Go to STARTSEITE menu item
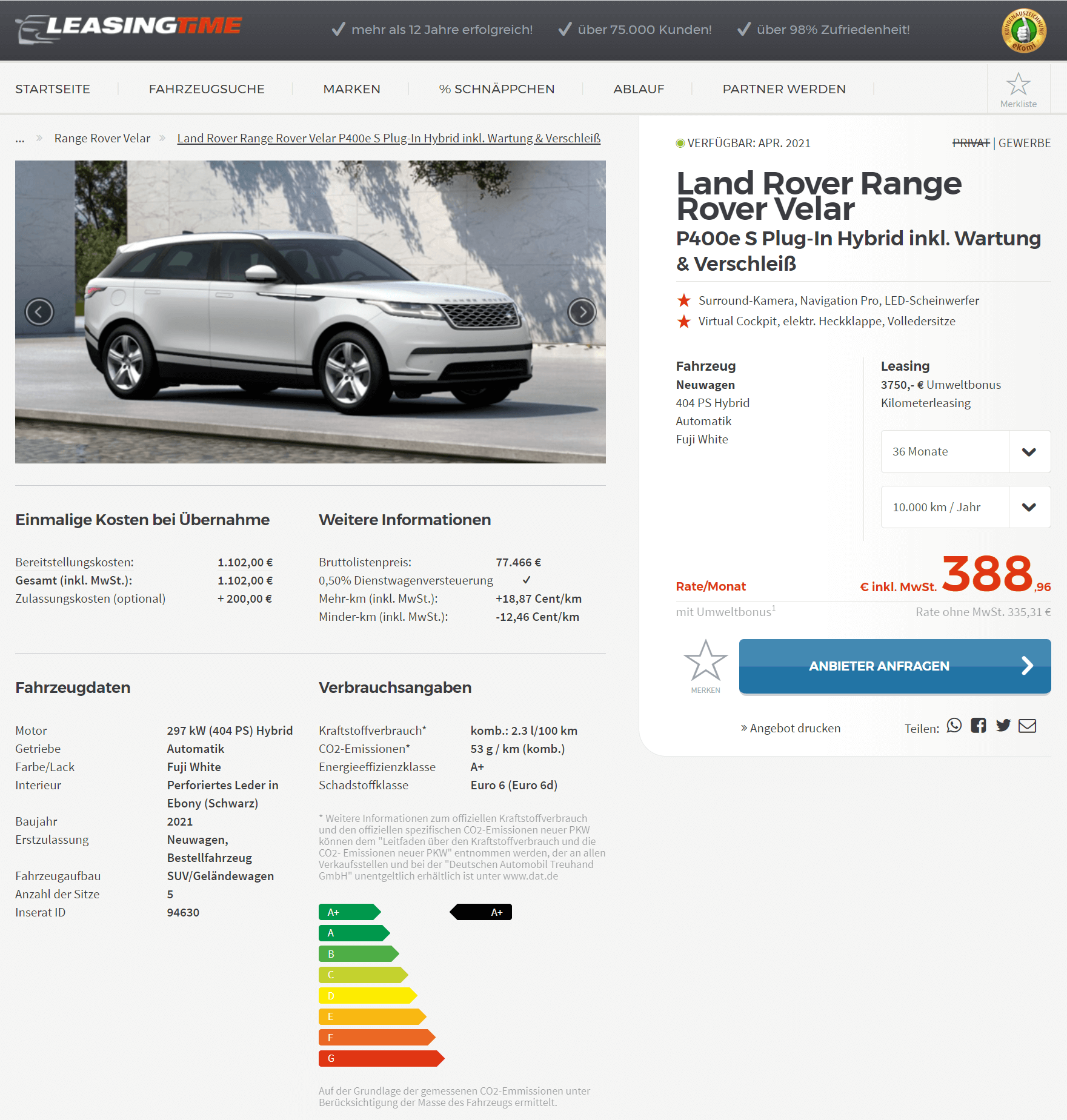Screen dimensions: 1067x1120 click(53, 89)
